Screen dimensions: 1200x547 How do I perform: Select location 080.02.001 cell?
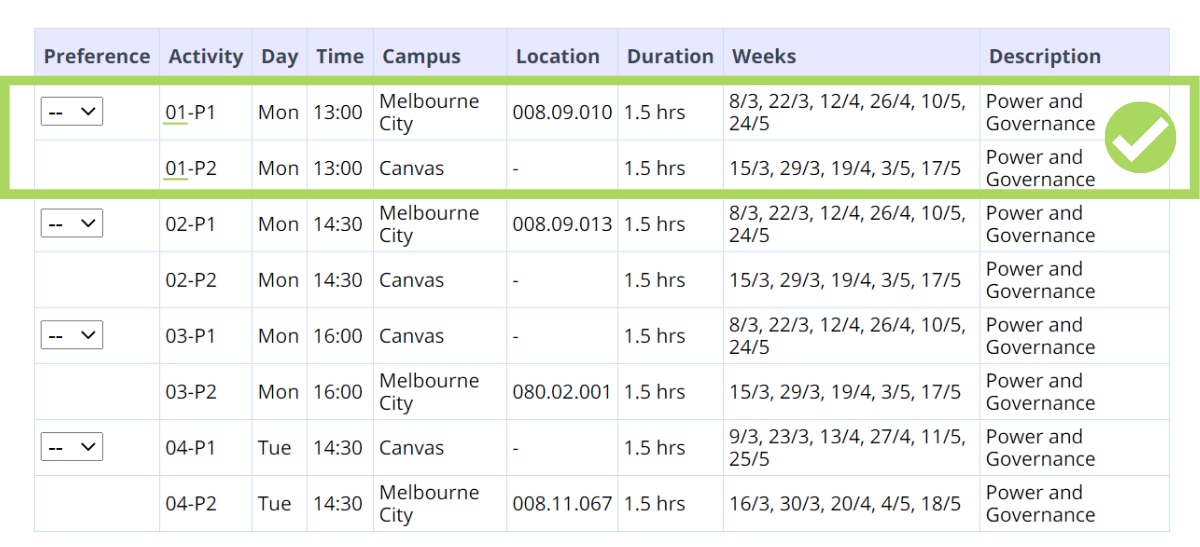pos(561,392)
